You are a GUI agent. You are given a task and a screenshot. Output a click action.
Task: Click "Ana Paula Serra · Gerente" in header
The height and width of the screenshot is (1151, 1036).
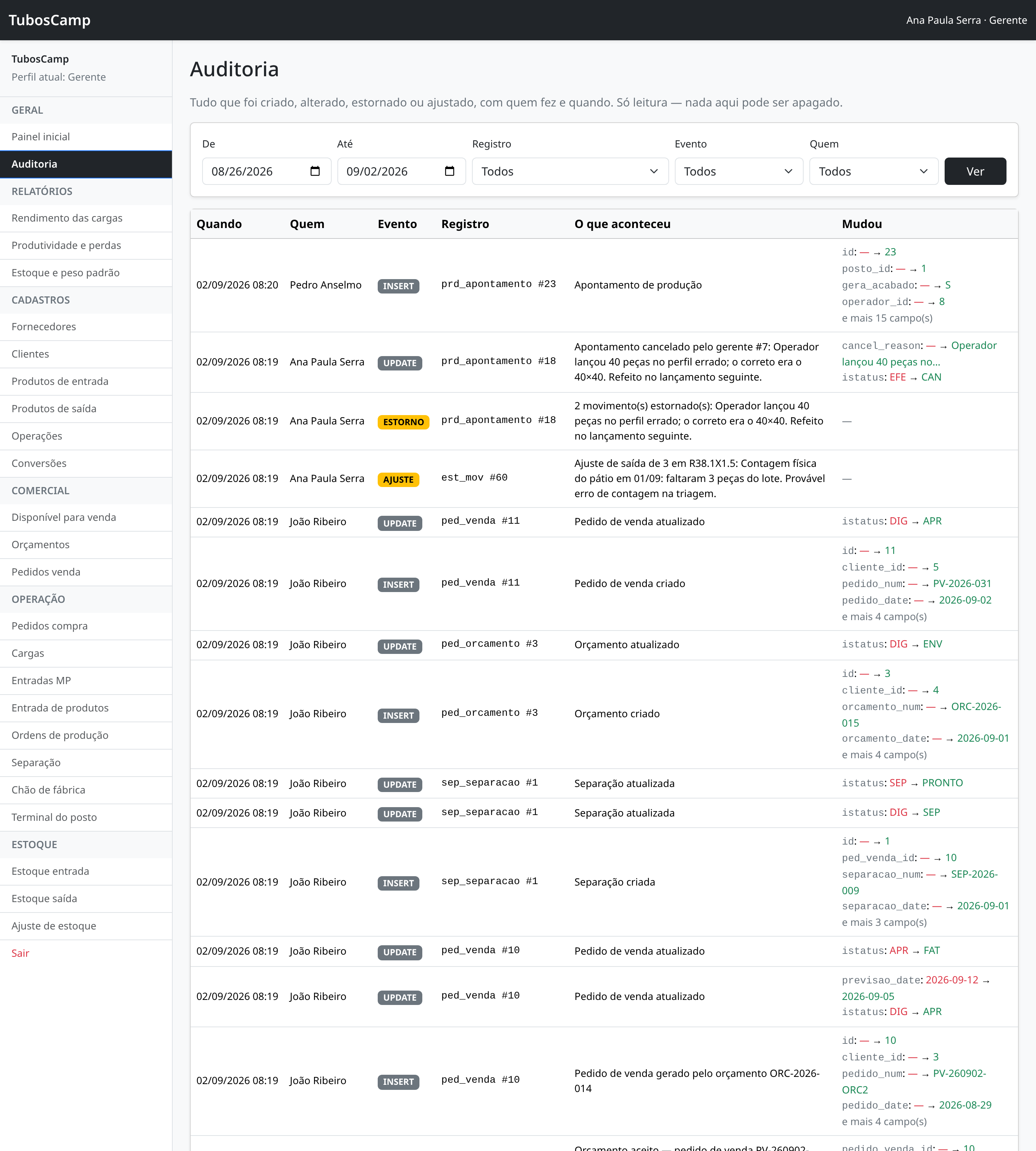[967, 20]
